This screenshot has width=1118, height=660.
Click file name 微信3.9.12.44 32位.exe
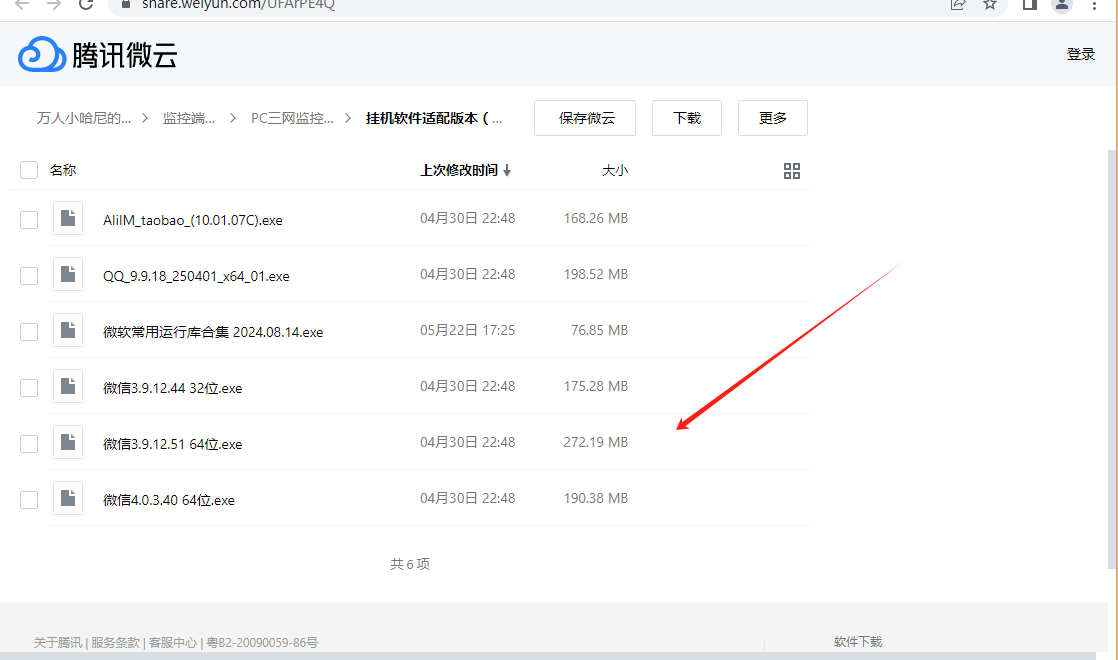(173, 388)
